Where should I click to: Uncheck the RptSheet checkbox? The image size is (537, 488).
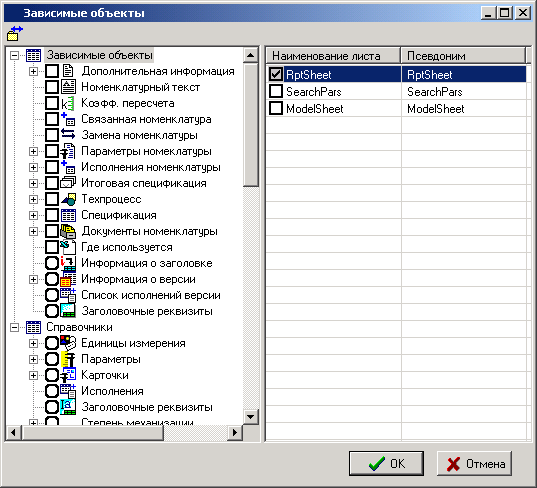276,74
